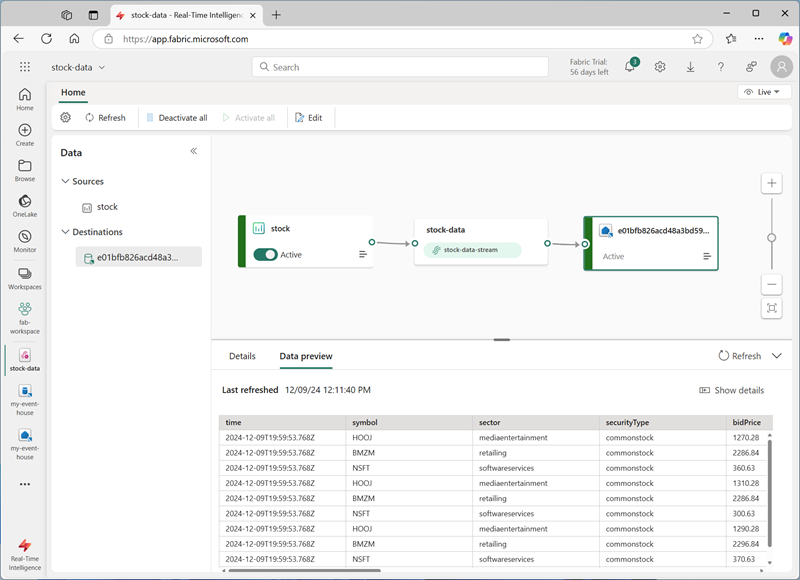Viewport: 800px width, 580px height.
Task: Click the browser back button
Action: [18, 39]
